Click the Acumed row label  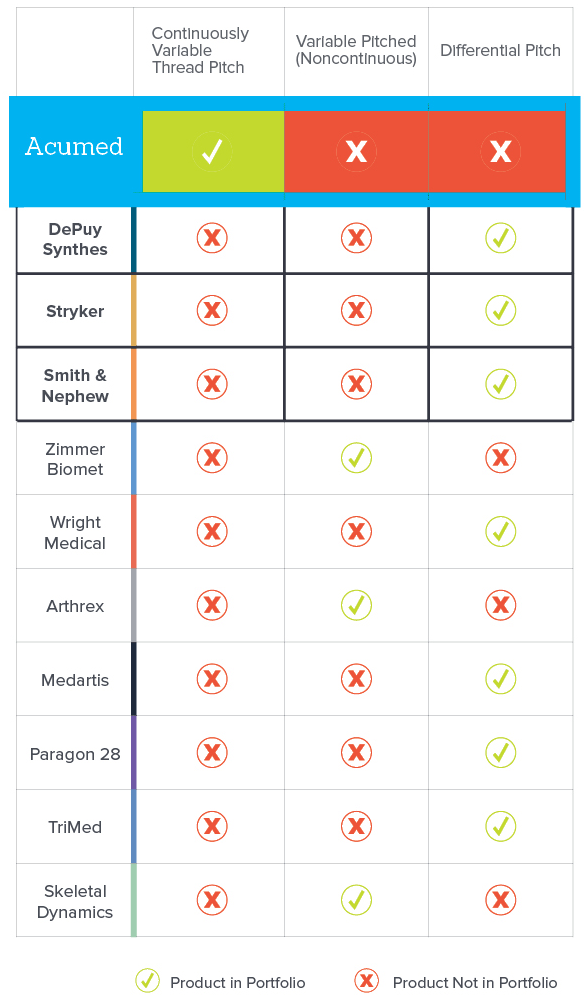(x=74, y=147)
